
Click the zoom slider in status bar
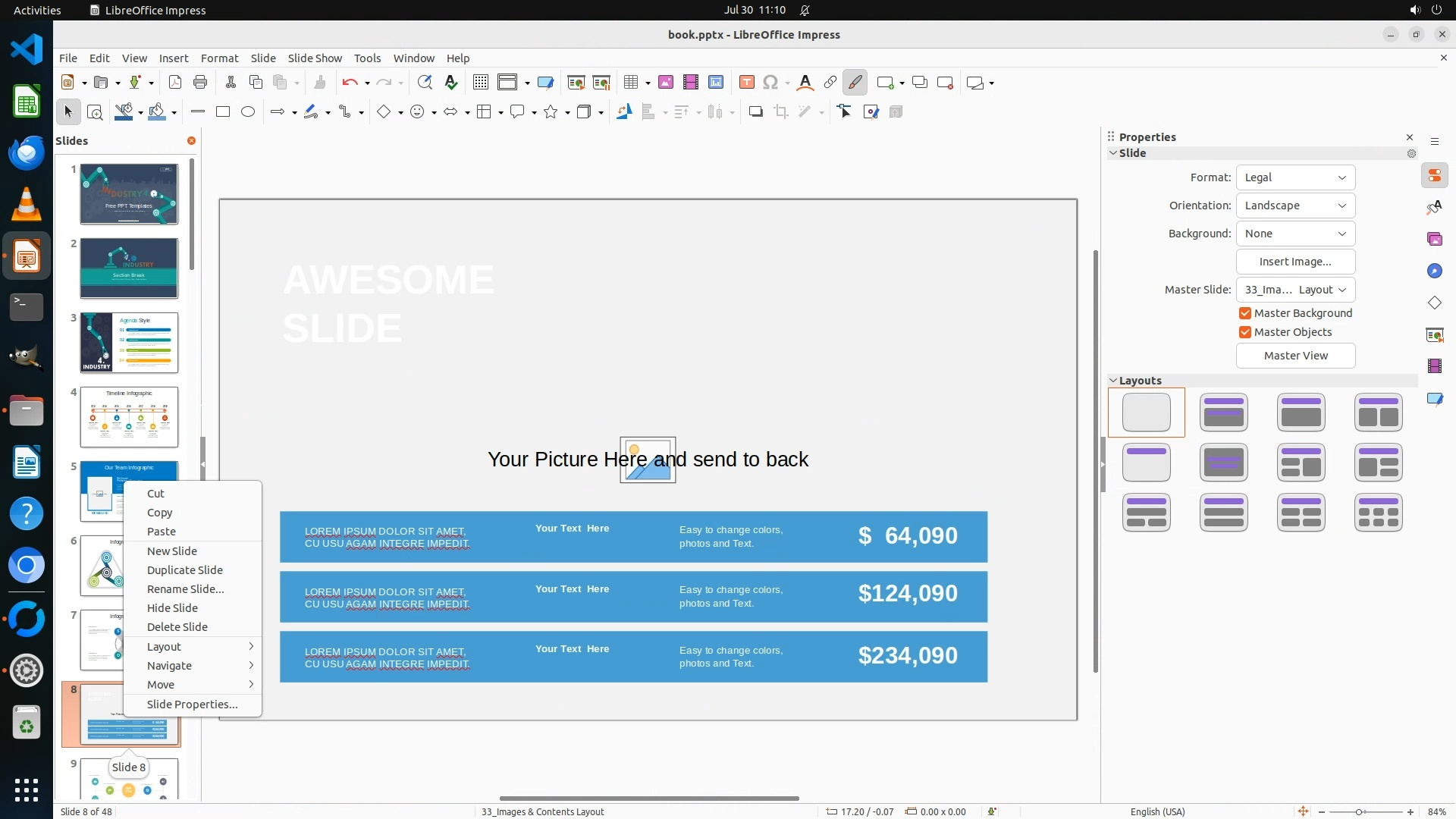pos(1359,812)
